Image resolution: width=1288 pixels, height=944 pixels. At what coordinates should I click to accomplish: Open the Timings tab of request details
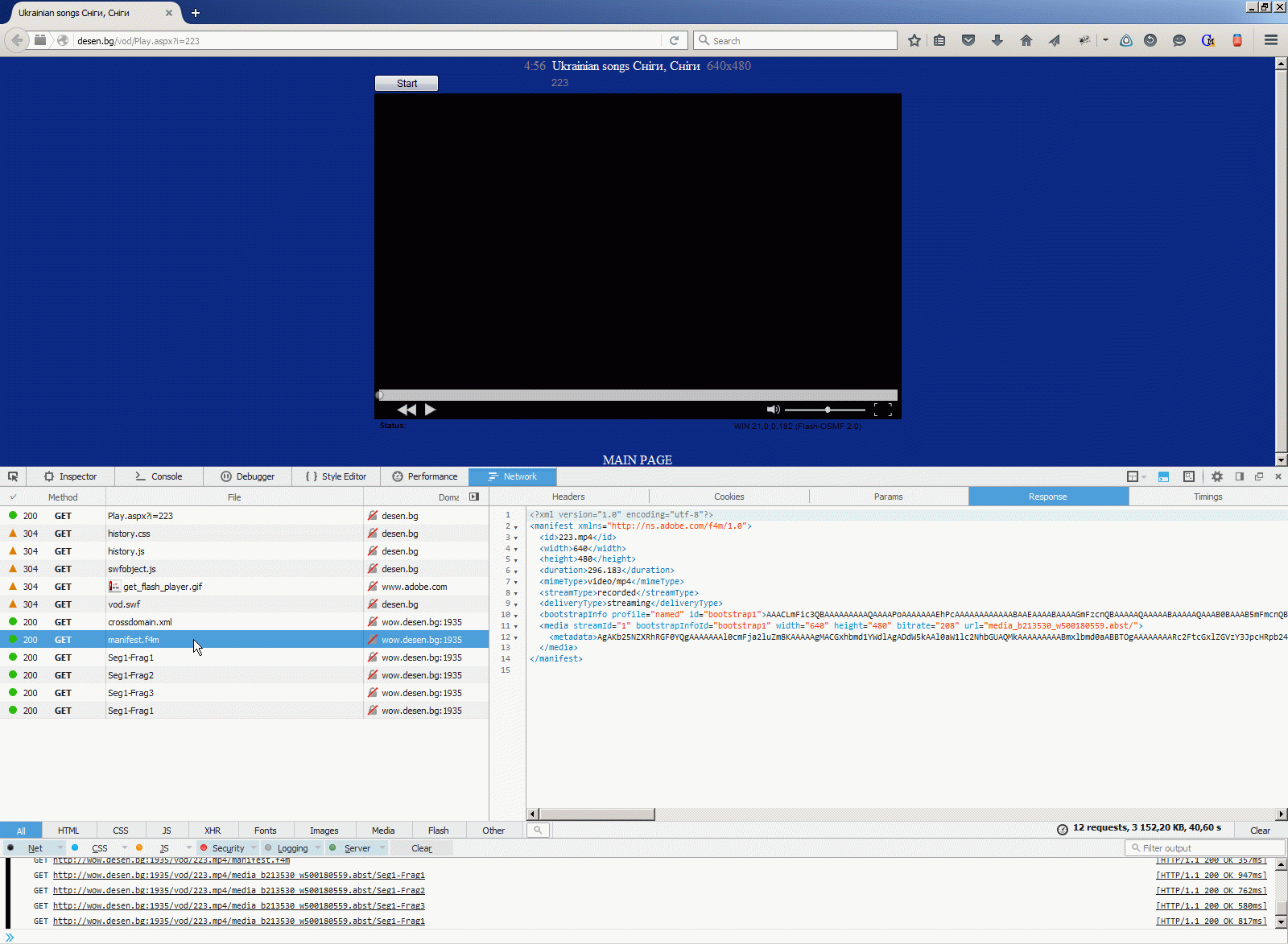click(x=1207, y=497)
